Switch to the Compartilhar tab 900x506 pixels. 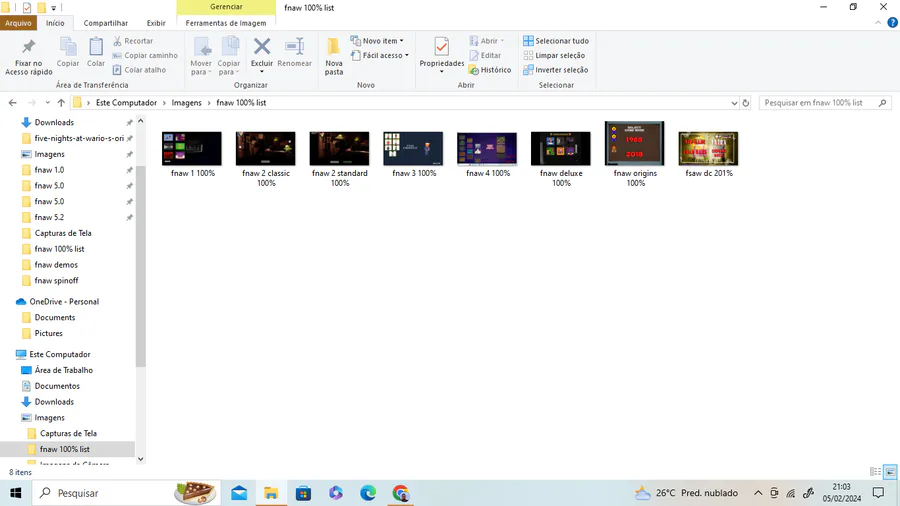(x=106, y=23)
